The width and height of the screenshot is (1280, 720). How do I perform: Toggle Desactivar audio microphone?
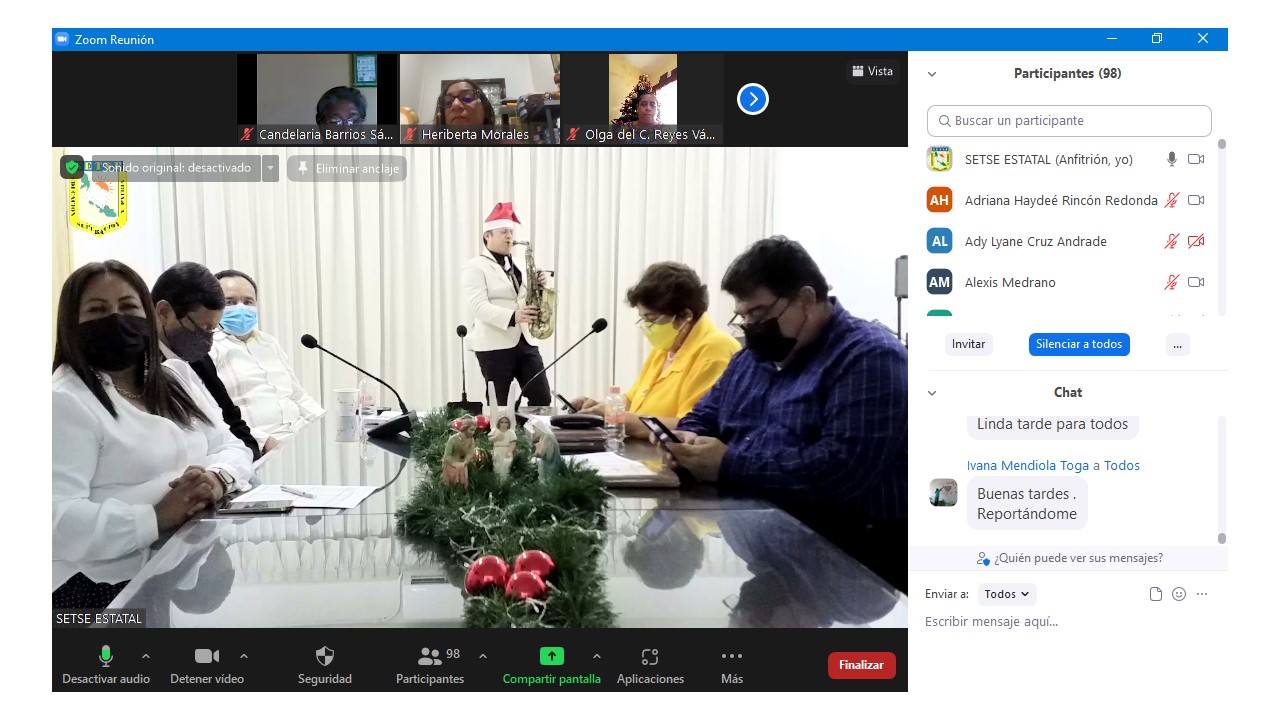coord(106,657)
